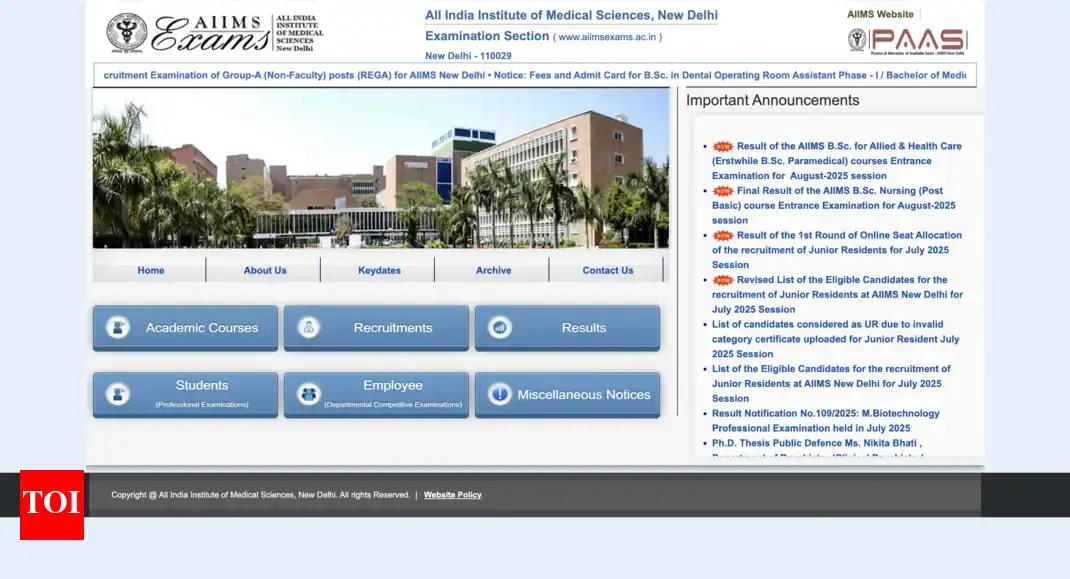Open Result Notification No.109/2025 M.Biotechnology
The height and width of the screenshot is (579, 1070).
tap(826, 421)
